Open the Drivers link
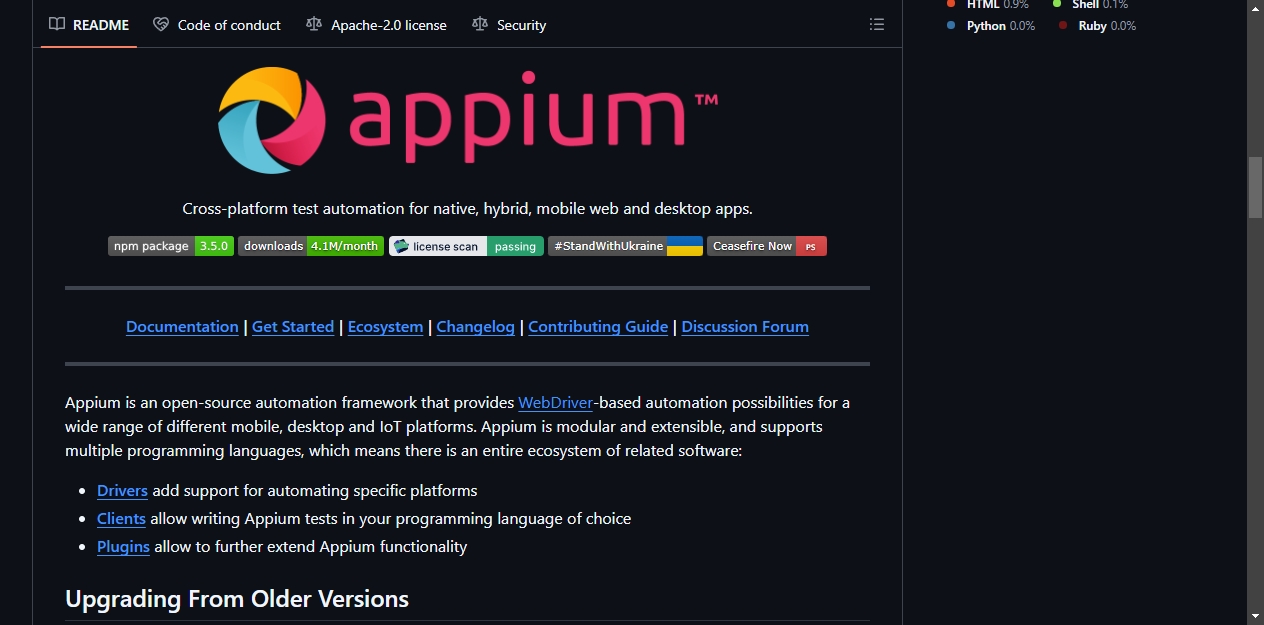 pyautogui.click(x=122, y=491)
